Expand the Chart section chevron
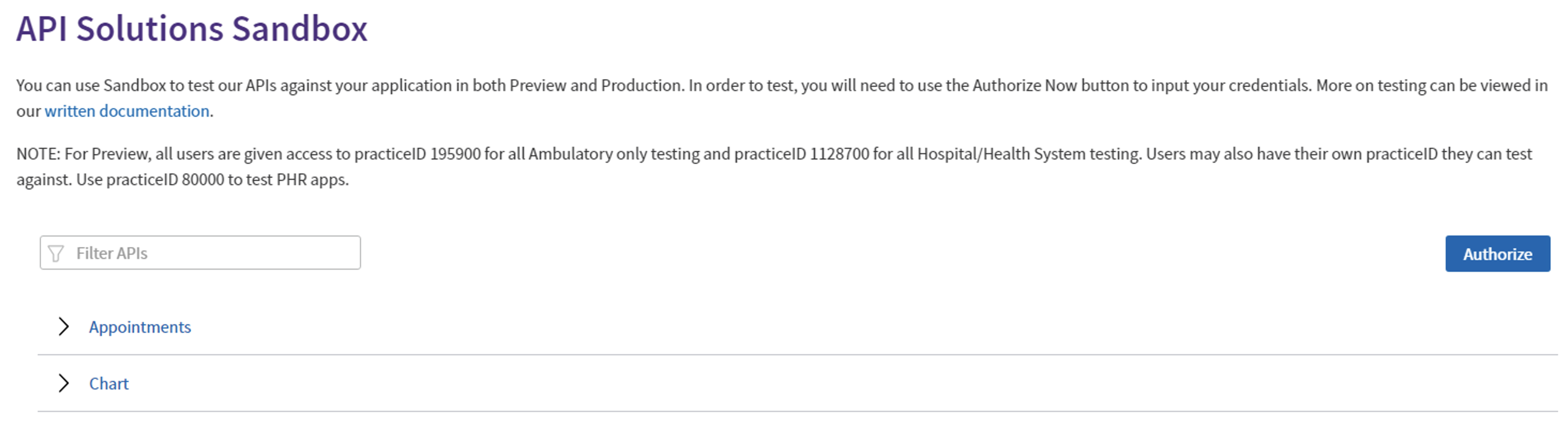The image size is (1568, 428). click(63, 383)
